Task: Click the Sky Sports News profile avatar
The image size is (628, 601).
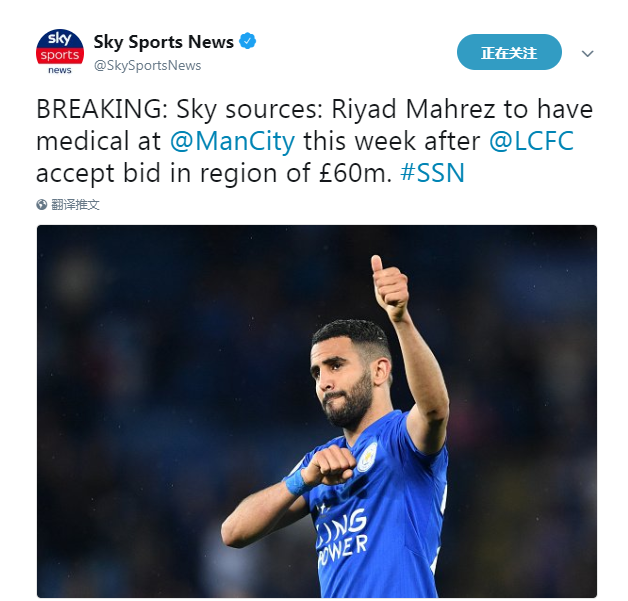Action: (59, 52)
